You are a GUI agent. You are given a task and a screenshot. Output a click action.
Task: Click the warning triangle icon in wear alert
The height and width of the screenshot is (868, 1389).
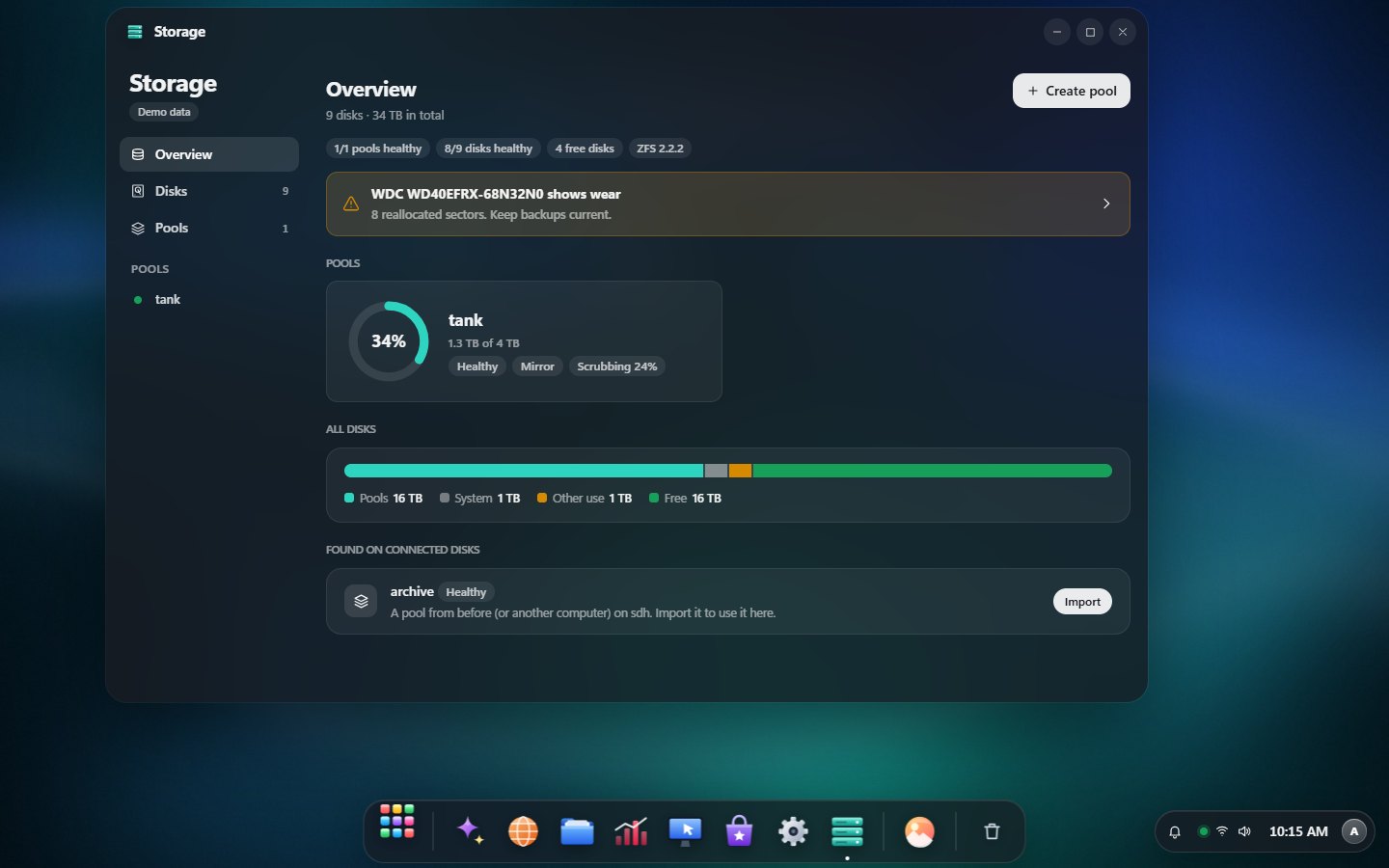[351, 203]
